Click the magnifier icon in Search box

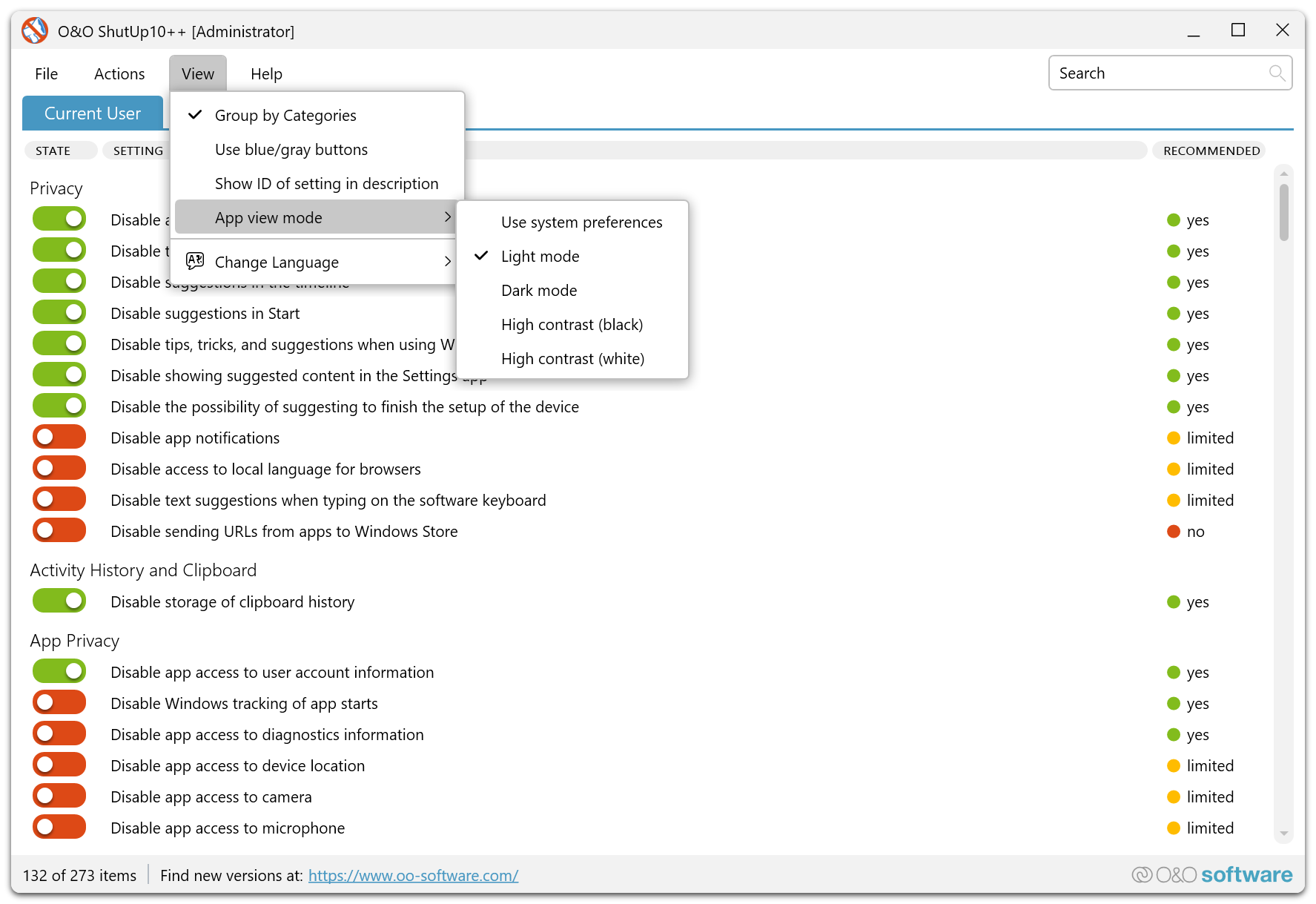coord(1276,73)
